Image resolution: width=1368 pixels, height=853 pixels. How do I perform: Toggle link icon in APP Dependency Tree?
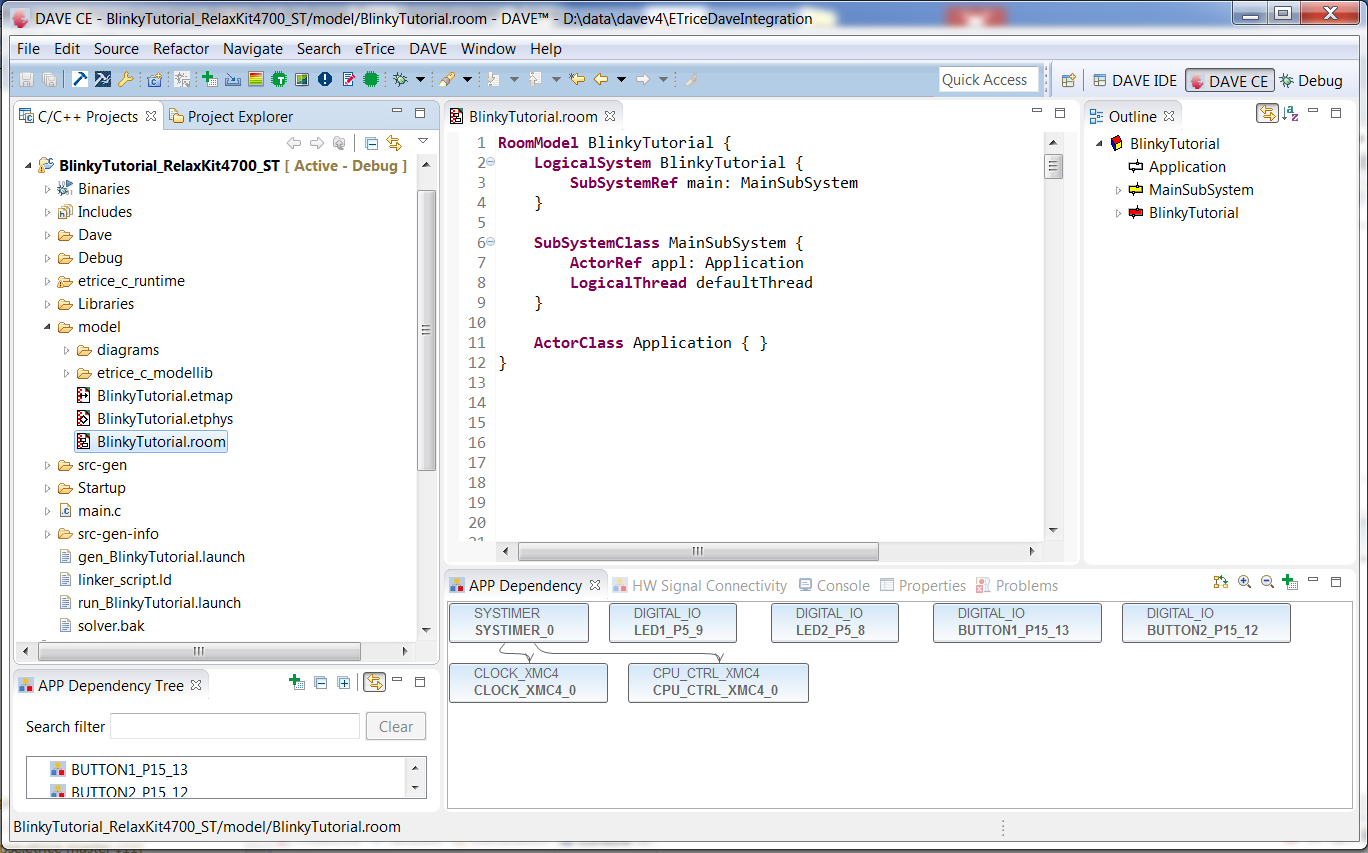(x=374, y=682)
